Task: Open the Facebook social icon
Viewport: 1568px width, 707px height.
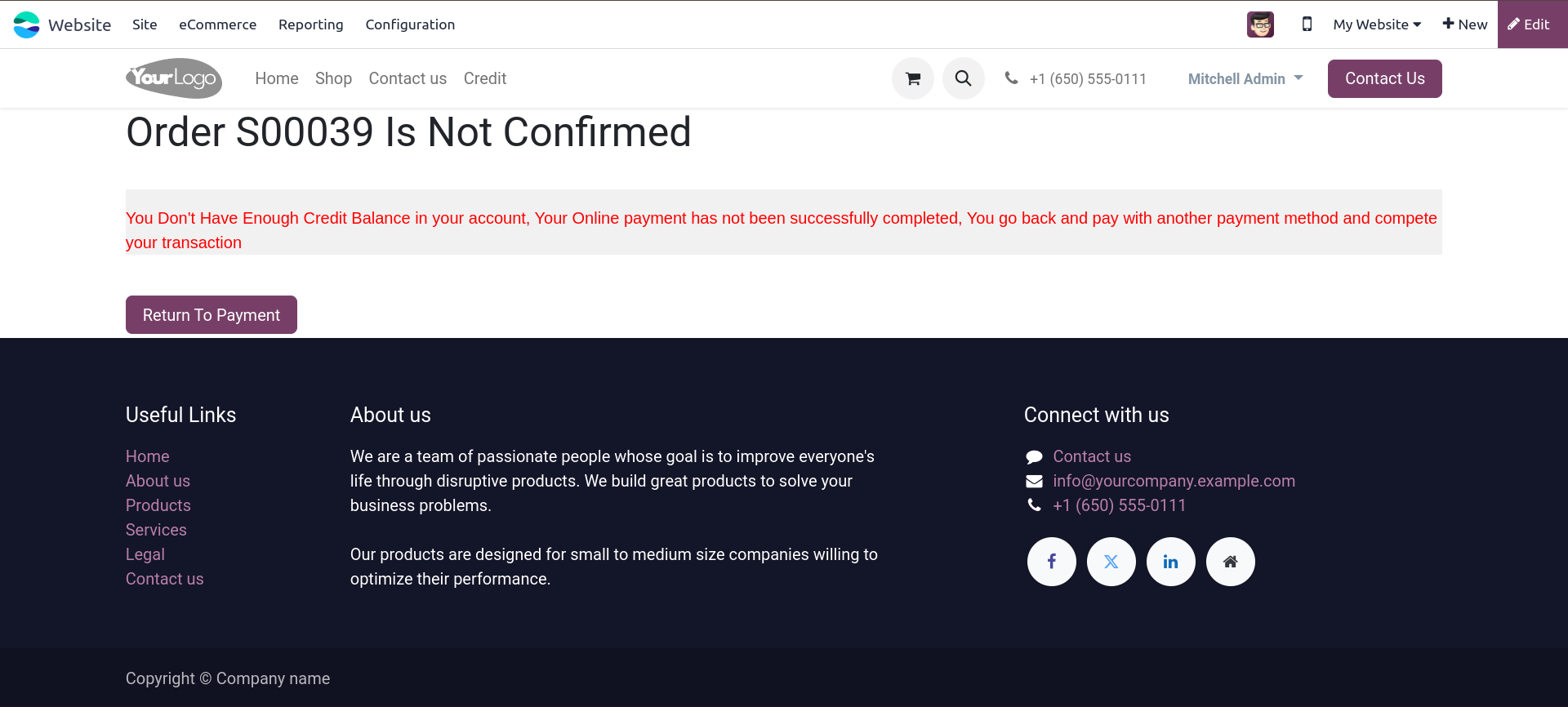Action: point(1051,562)
